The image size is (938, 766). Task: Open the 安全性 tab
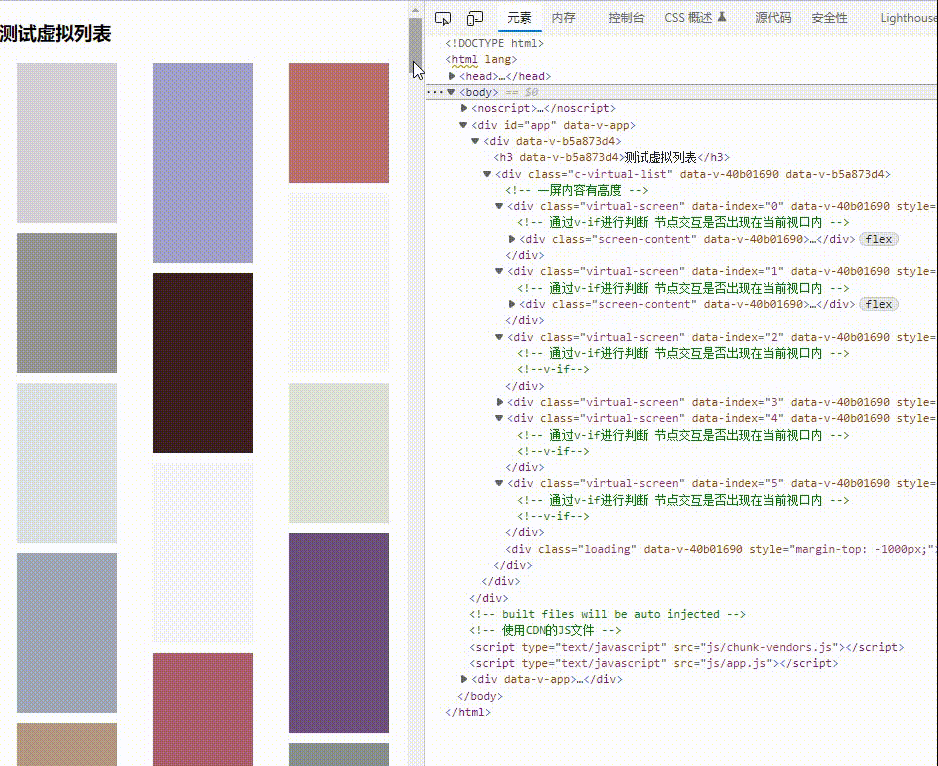click(829, 18)
